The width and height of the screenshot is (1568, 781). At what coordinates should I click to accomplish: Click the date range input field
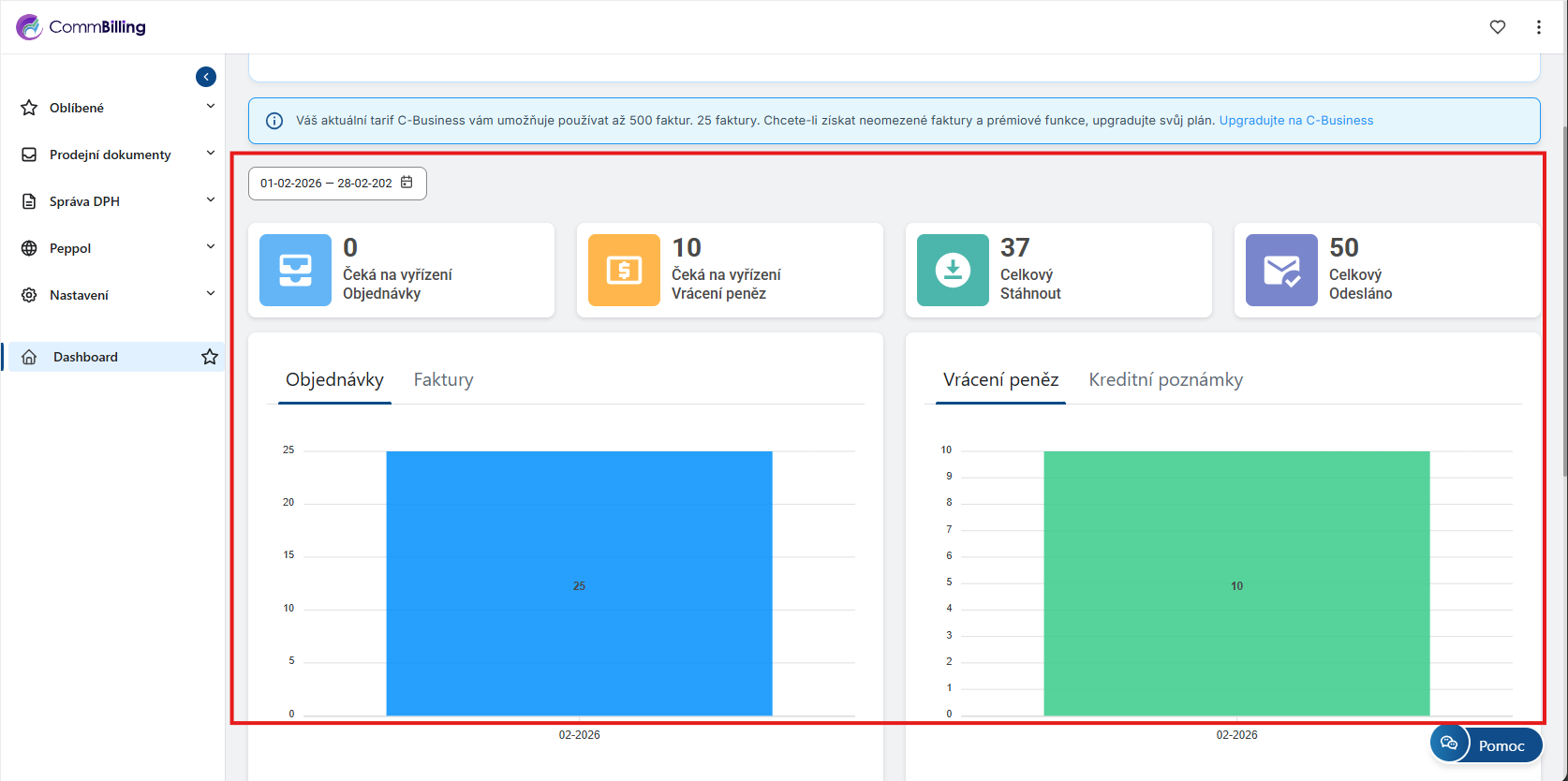pyautogui.click(x=325, y=184)
